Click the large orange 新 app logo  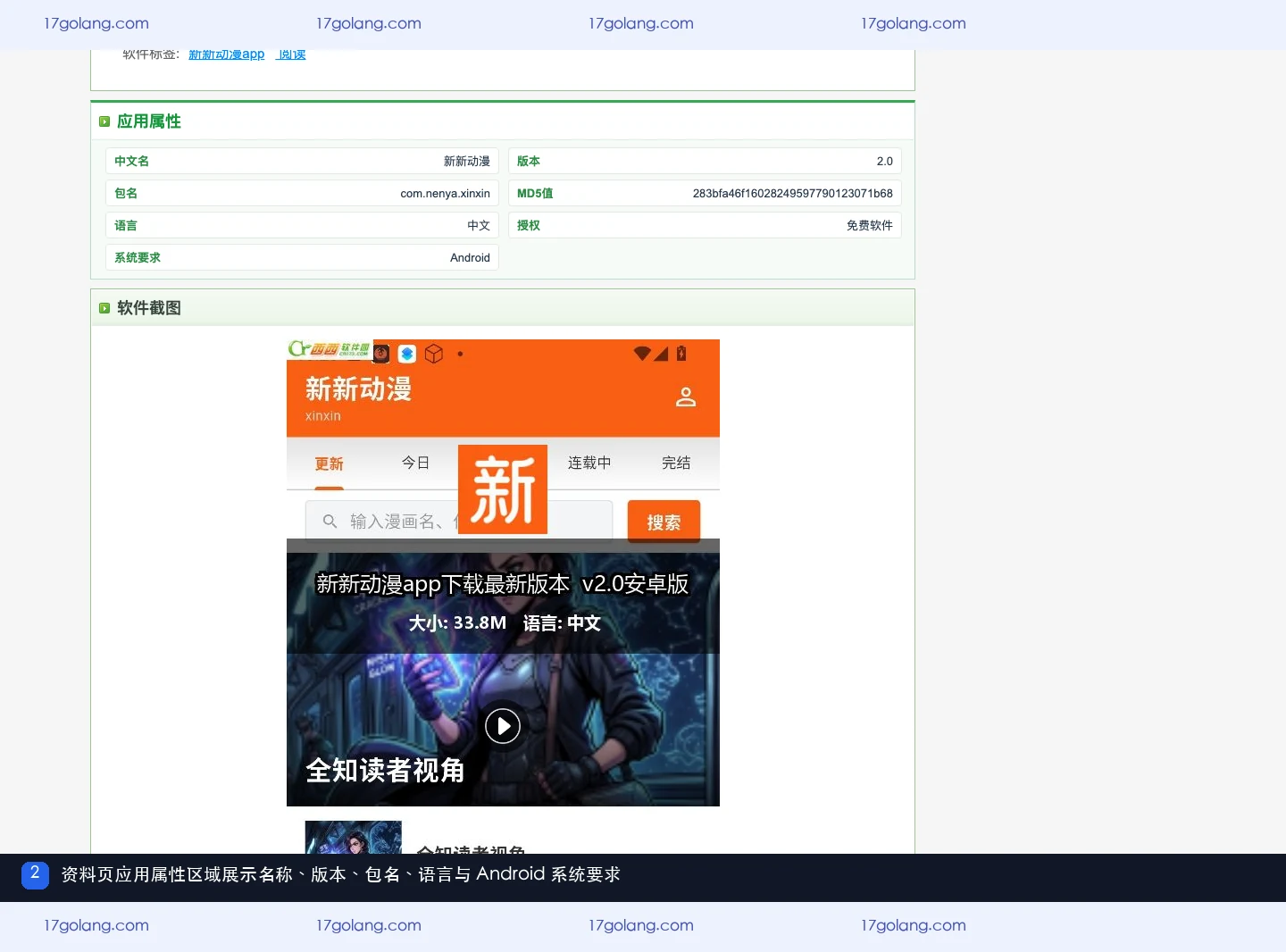503,489
